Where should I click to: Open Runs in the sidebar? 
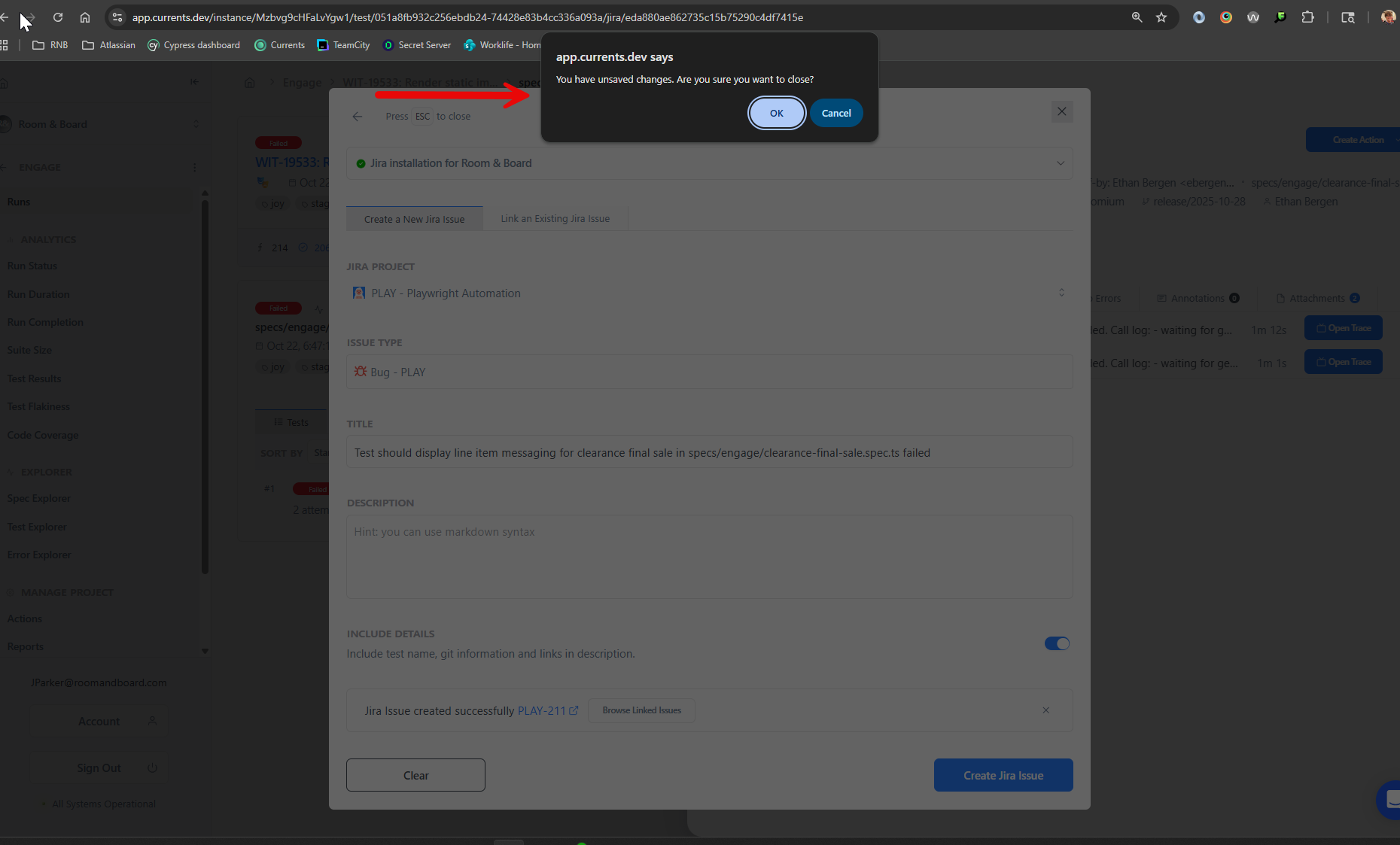pyautogui.click(x=19, y=202)
